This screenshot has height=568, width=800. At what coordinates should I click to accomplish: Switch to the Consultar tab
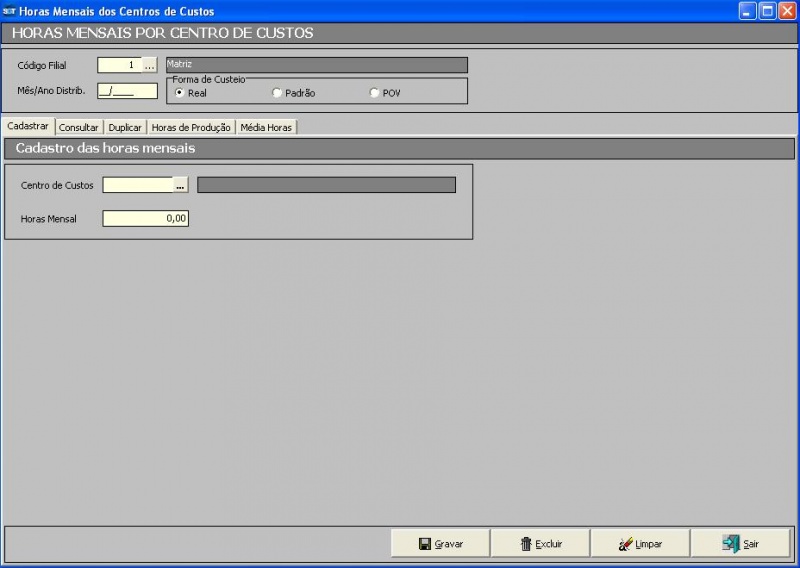79,127
